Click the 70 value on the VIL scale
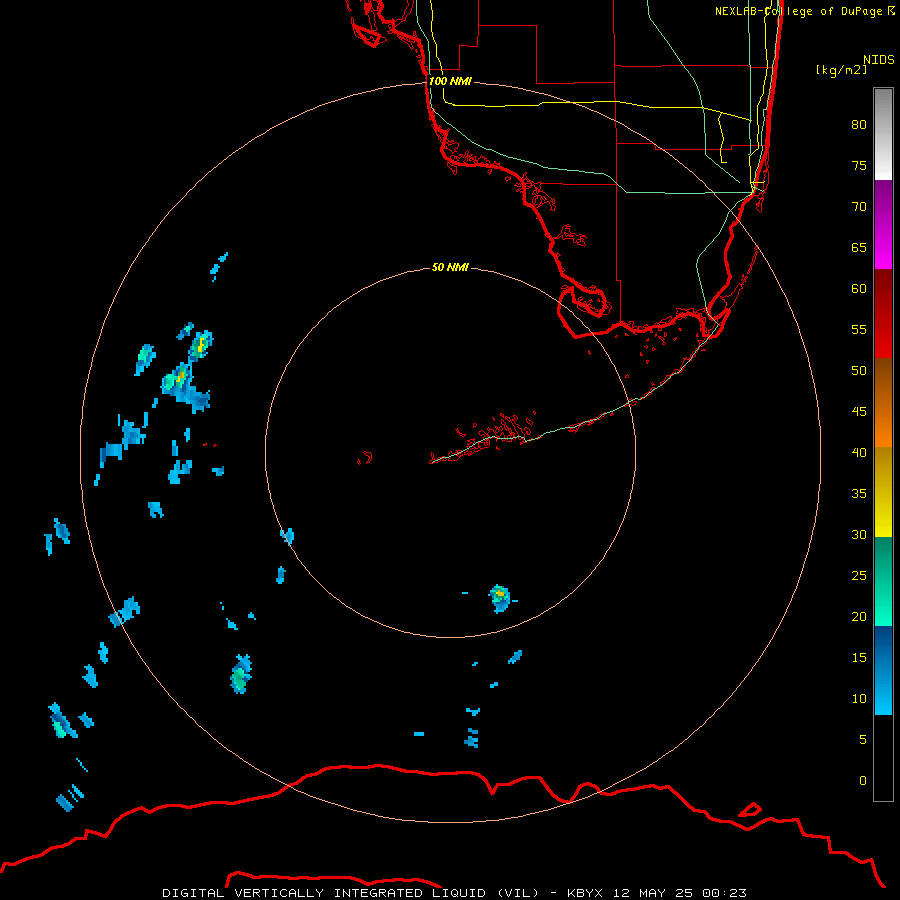The width and height of the screenshot is (900, 900). click(x=859, y=207)
